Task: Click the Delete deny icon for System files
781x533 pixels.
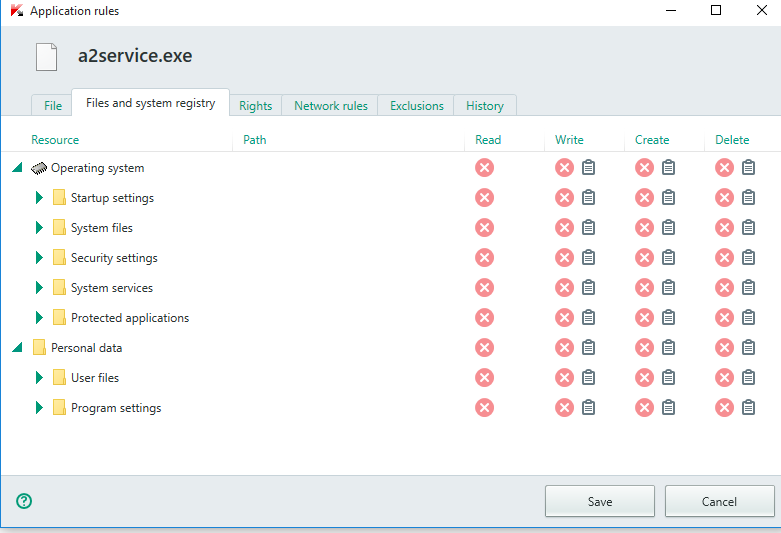Action: (x=724, y=228)
